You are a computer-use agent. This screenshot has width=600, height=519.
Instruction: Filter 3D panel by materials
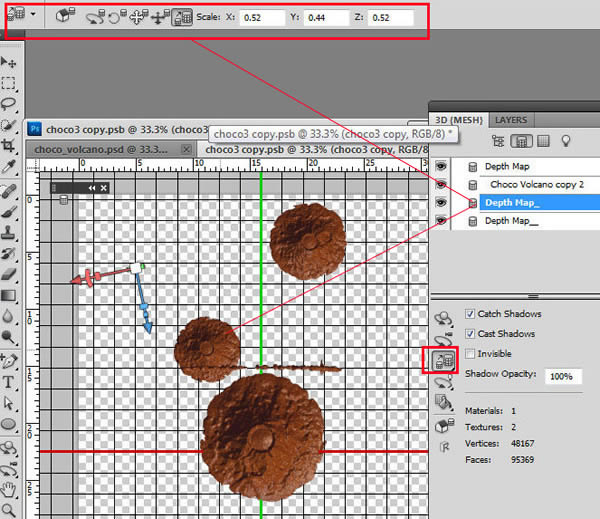point(543,141)
